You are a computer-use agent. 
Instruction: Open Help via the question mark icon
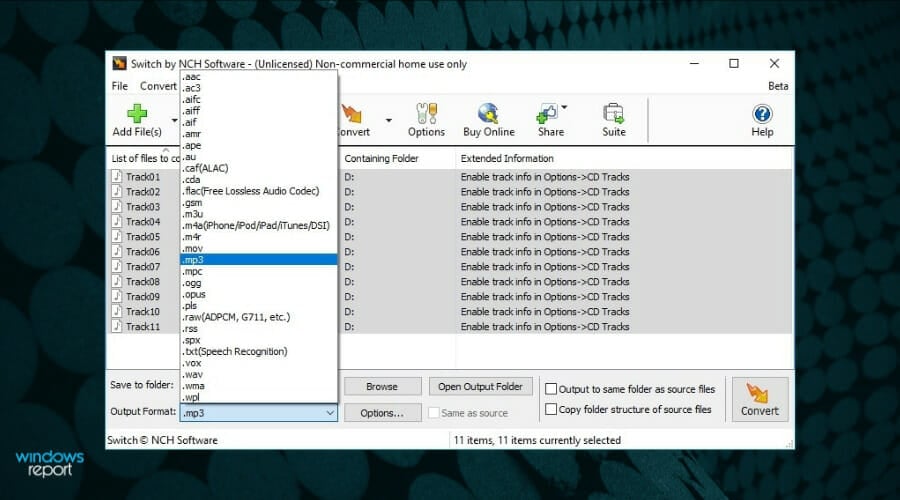pos(762,114)
